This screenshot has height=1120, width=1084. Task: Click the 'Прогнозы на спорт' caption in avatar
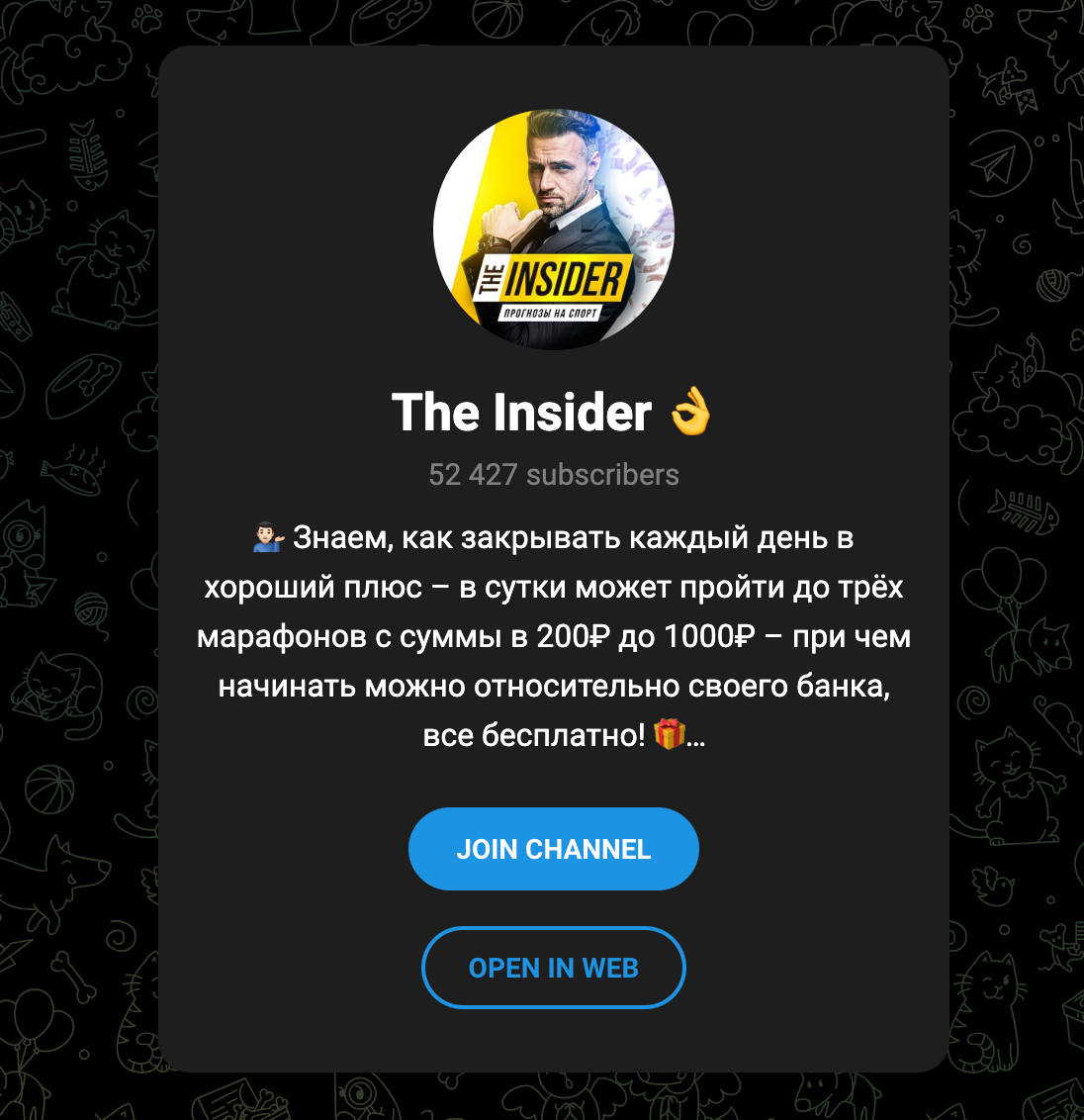(x=550, y=313)
